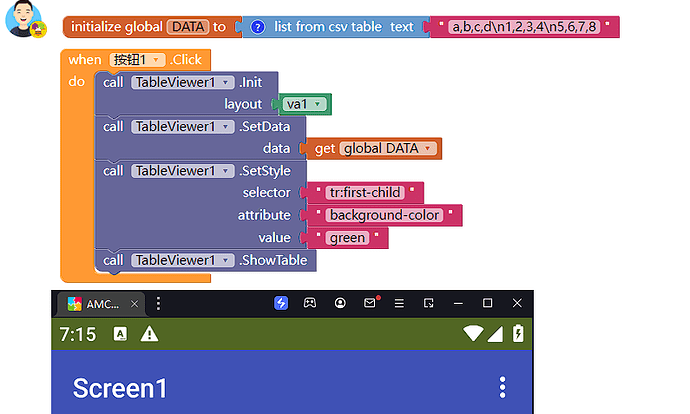Tap the Screen1 title text
This screenshot has width=690, height=414.
120,388
